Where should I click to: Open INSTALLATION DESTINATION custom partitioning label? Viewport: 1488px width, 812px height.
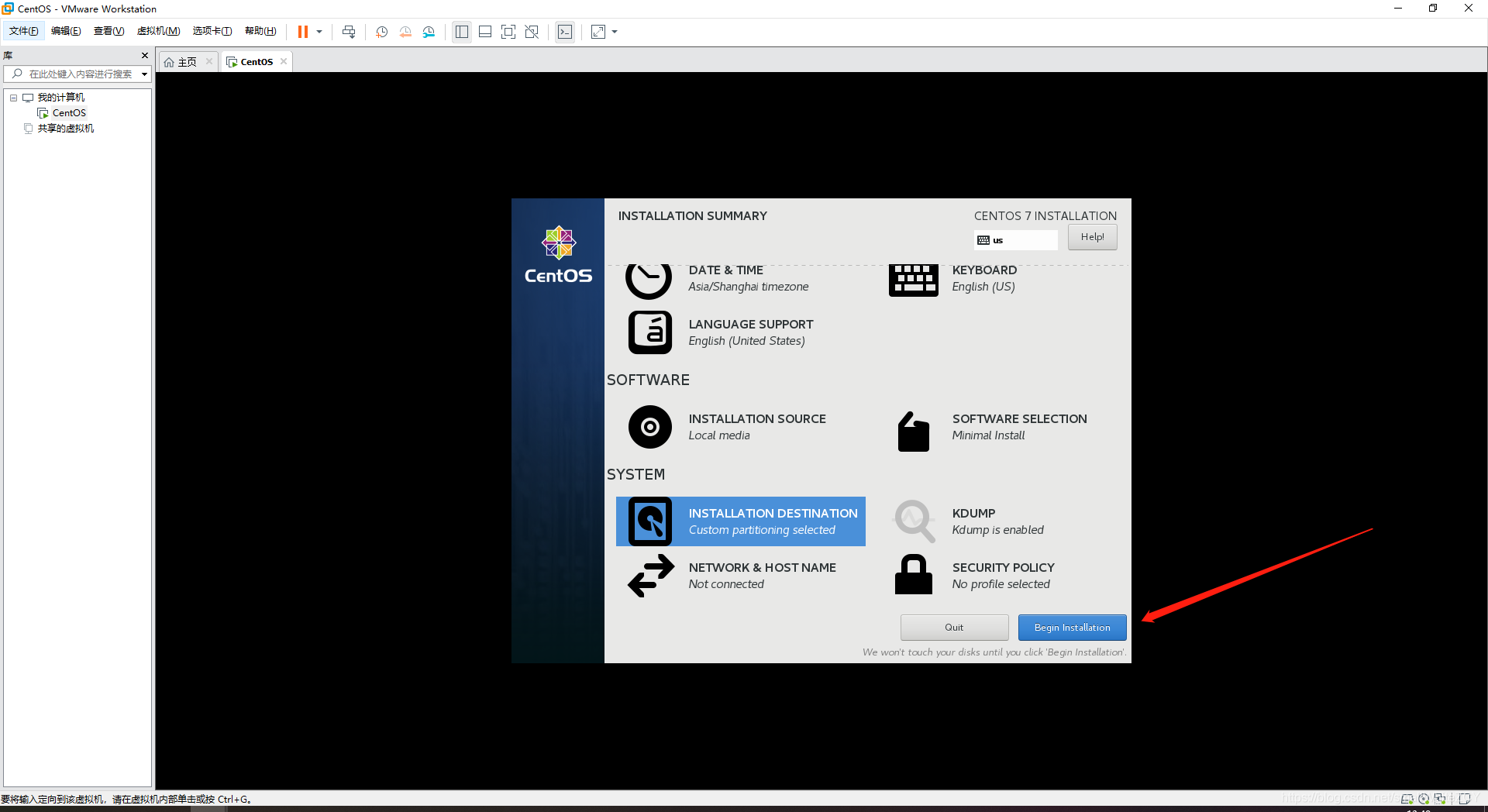773,521
